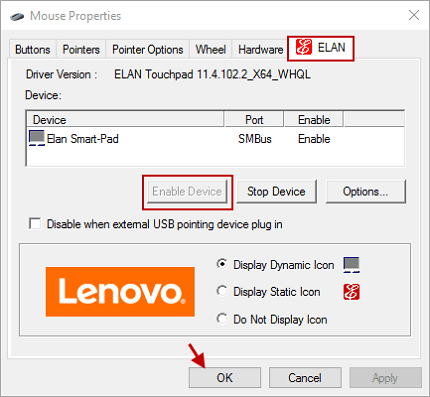Click the Device column header

[125, 120]
